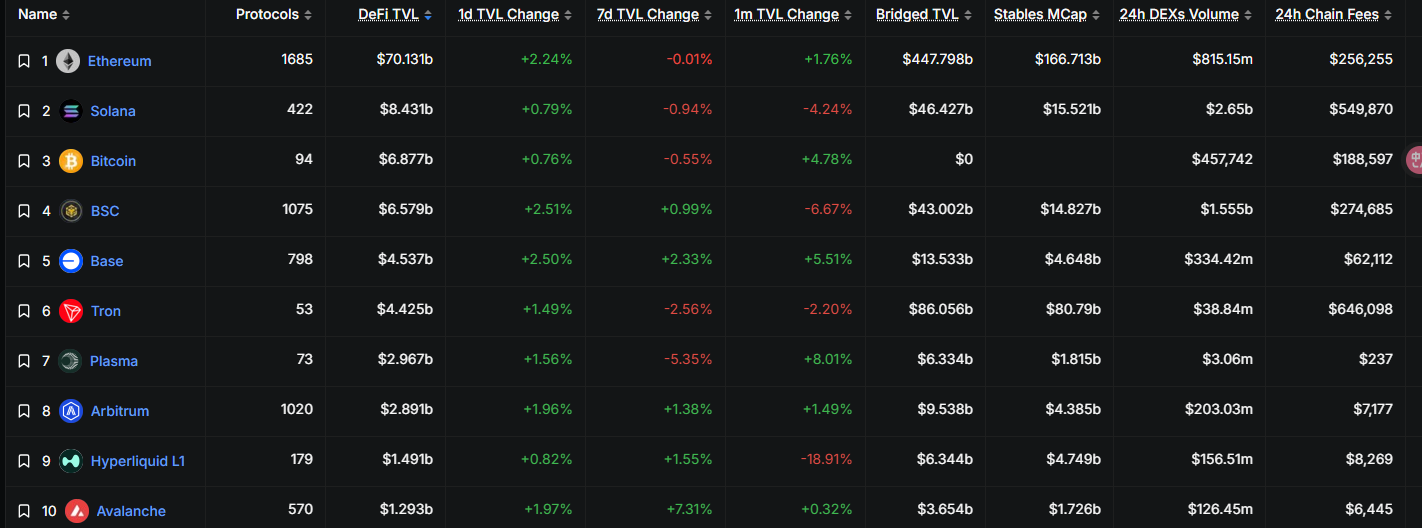Click the Solana chain logo icon
1422x528 pixels.
(x=71, y=111)
